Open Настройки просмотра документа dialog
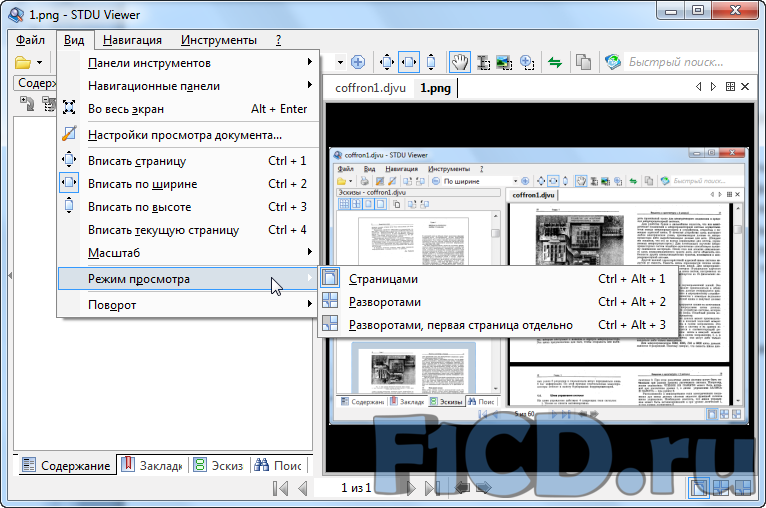 pyautogui.click(x=188, y=135)
